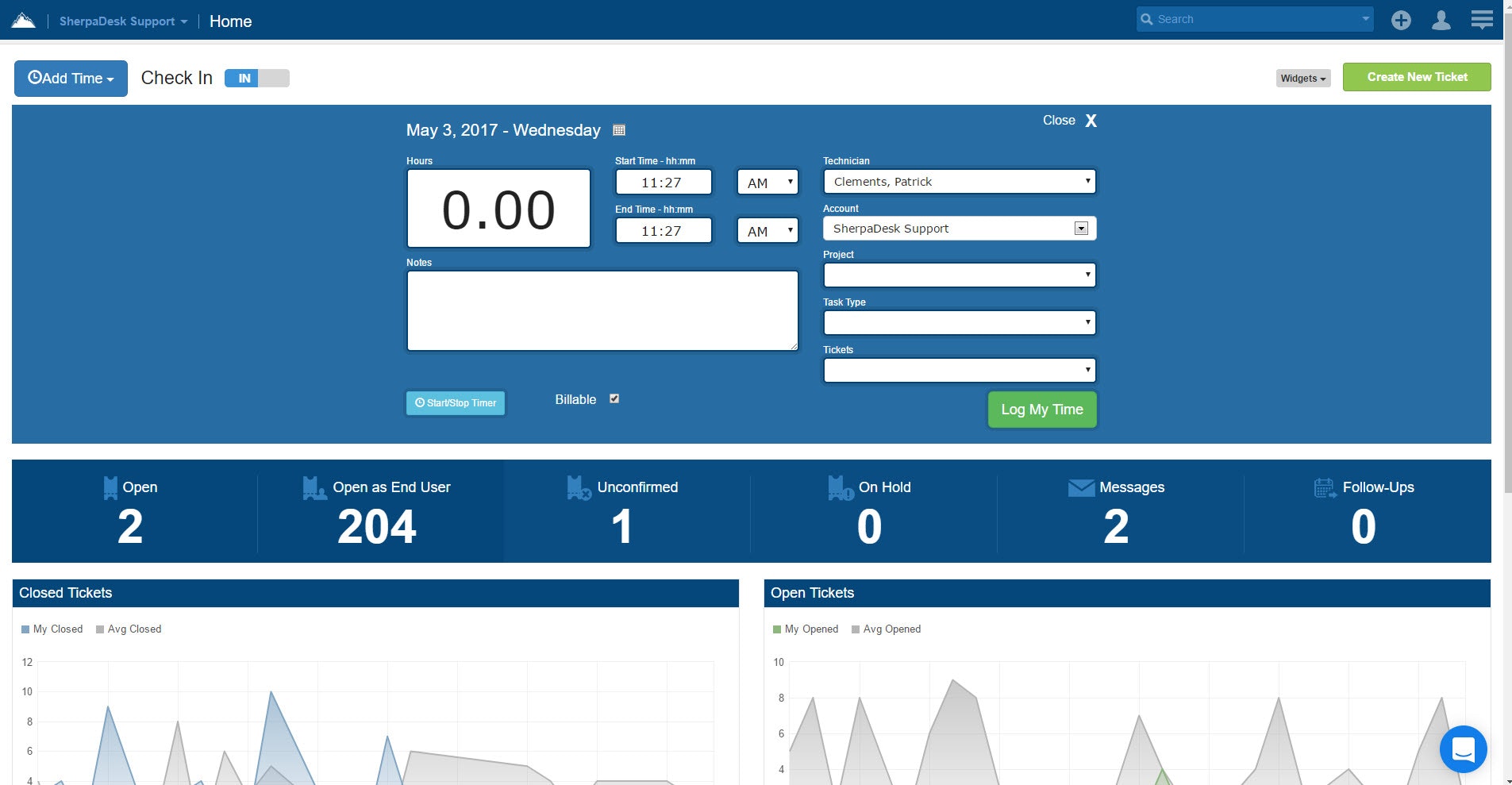
Task: Click into the header Search field
Action: 1254,19
